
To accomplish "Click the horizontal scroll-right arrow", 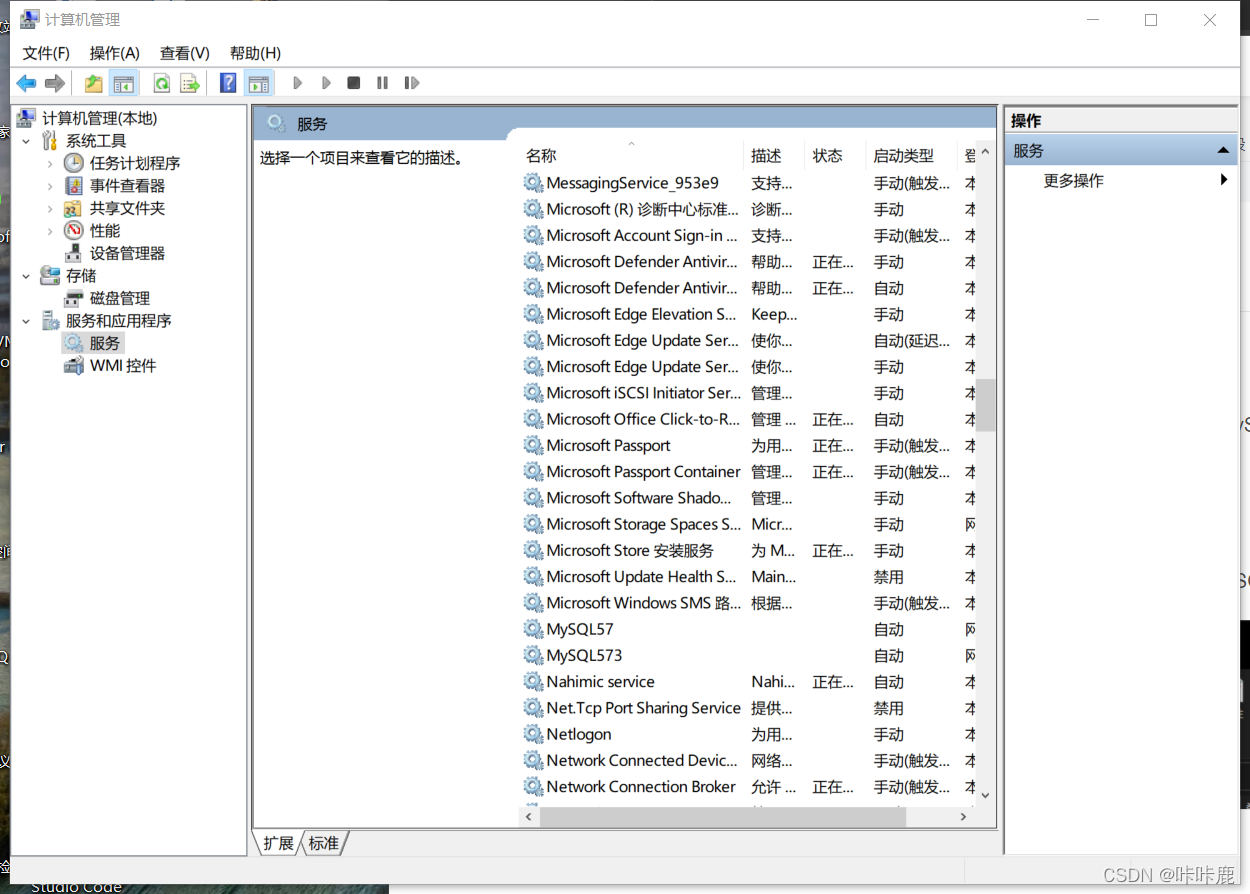I will (x=963, y=817).
